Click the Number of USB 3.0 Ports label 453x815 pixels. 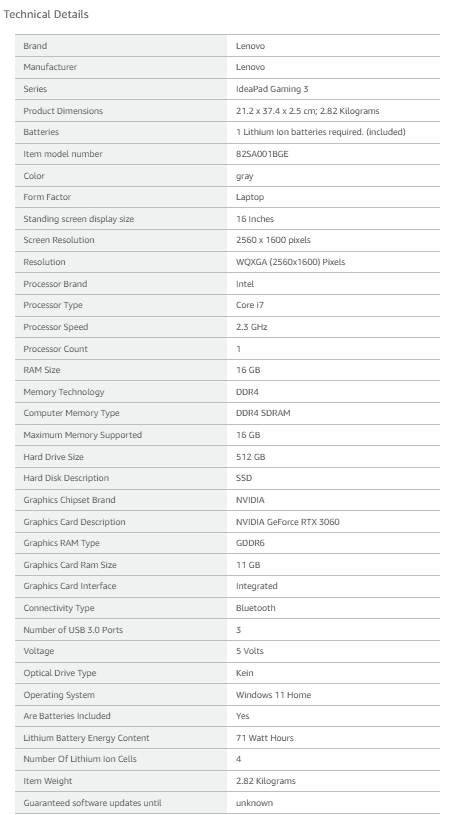pyautogui.click(x=73, y=630)
